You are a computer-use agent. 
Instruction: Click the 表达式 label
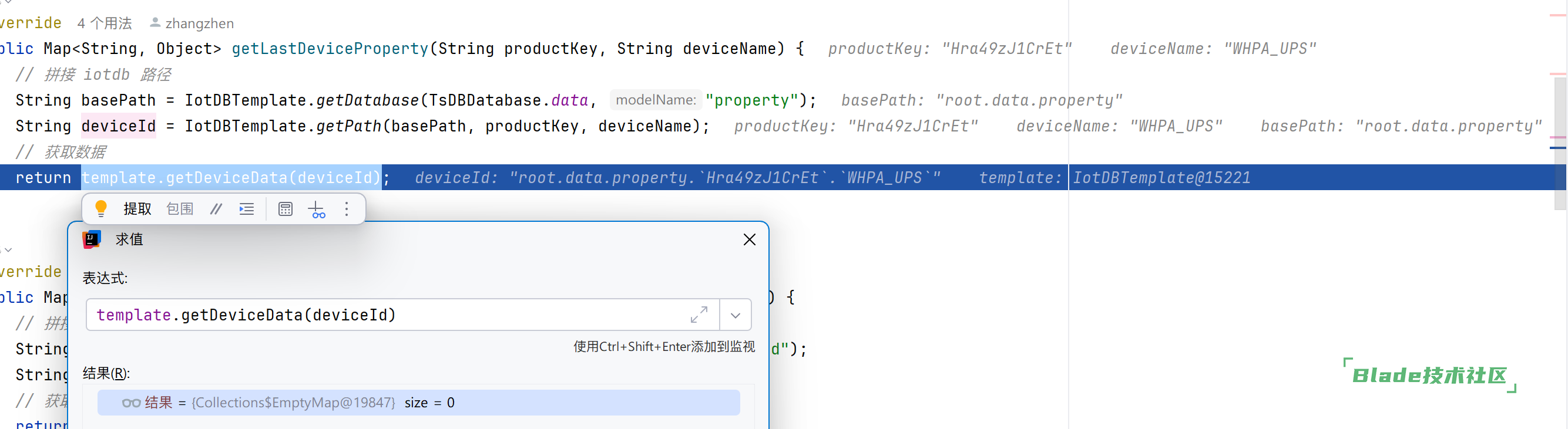pos(105,278)
